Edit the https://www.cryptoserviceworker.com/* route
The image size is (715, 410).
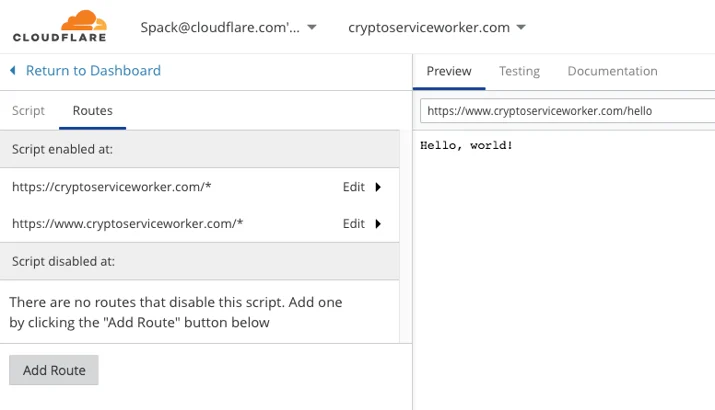click(x=354, y=224)
